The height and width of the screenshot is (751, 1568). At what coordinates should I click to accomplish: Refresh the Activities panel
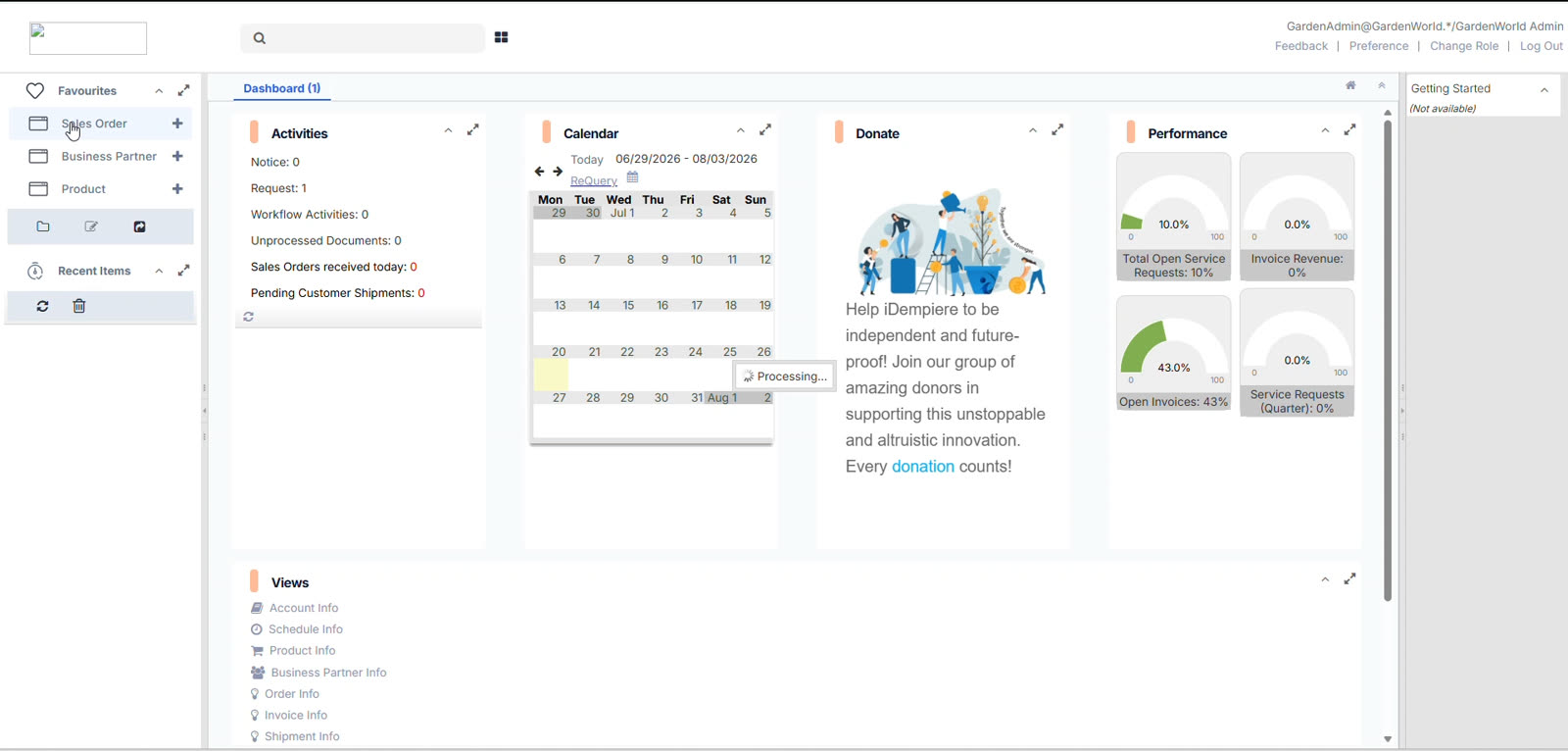point(249,317)
